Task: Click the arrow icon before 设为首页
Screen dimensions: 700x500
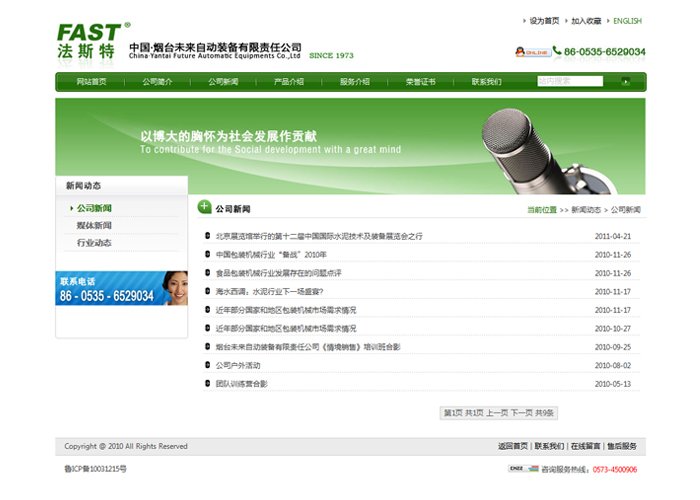Action: pyautogui.click(x=524, y=21)
